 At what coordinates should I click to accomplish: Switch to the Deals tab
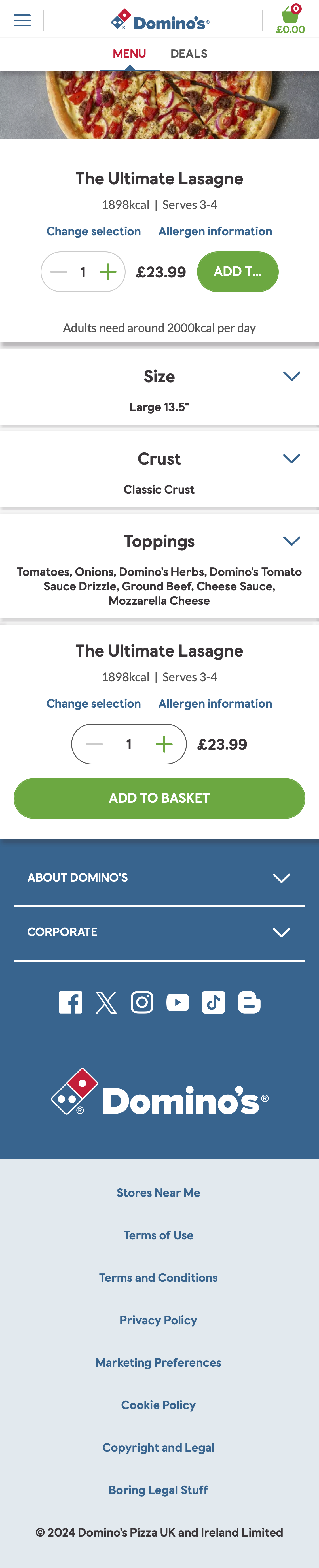[189, 54]
